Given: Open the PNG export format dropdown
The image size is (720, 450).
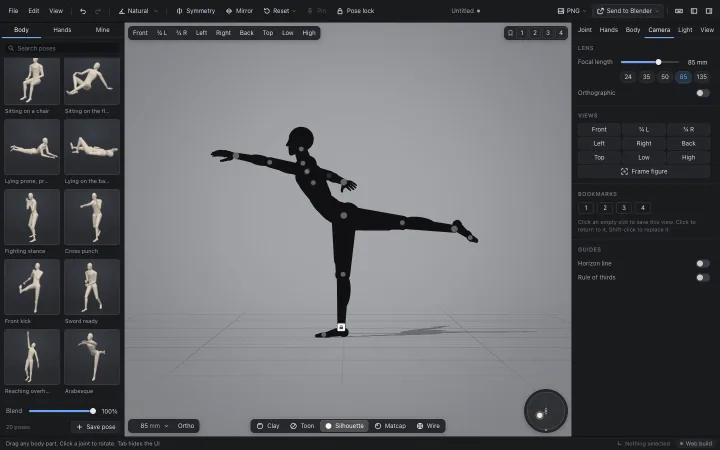Looking at the screenshot, I should pyautogui.click(x=572, y=11).
